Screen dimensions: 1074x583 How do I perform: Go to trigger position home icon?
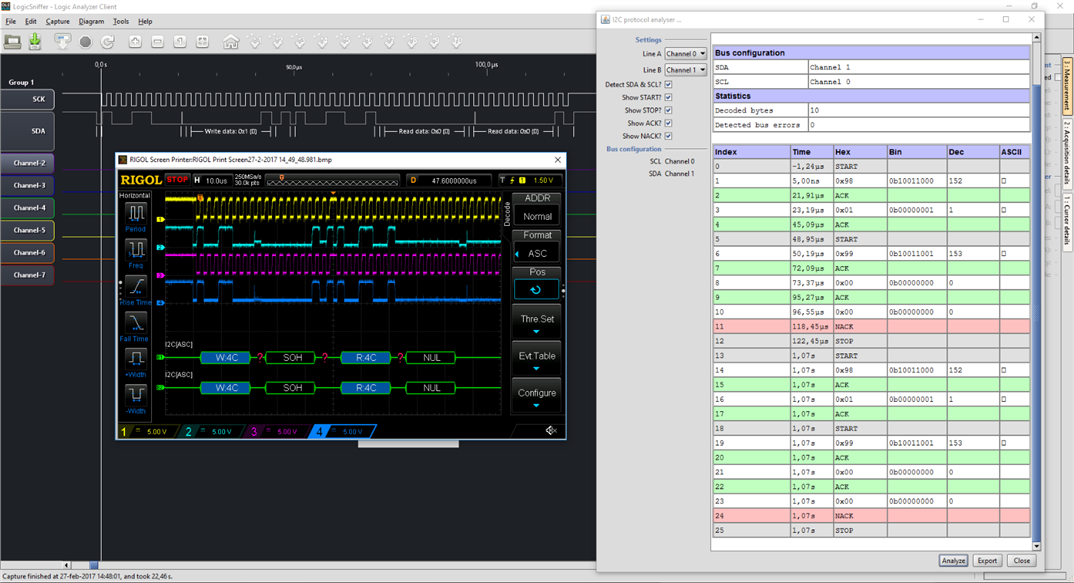(x=231, y=42)
